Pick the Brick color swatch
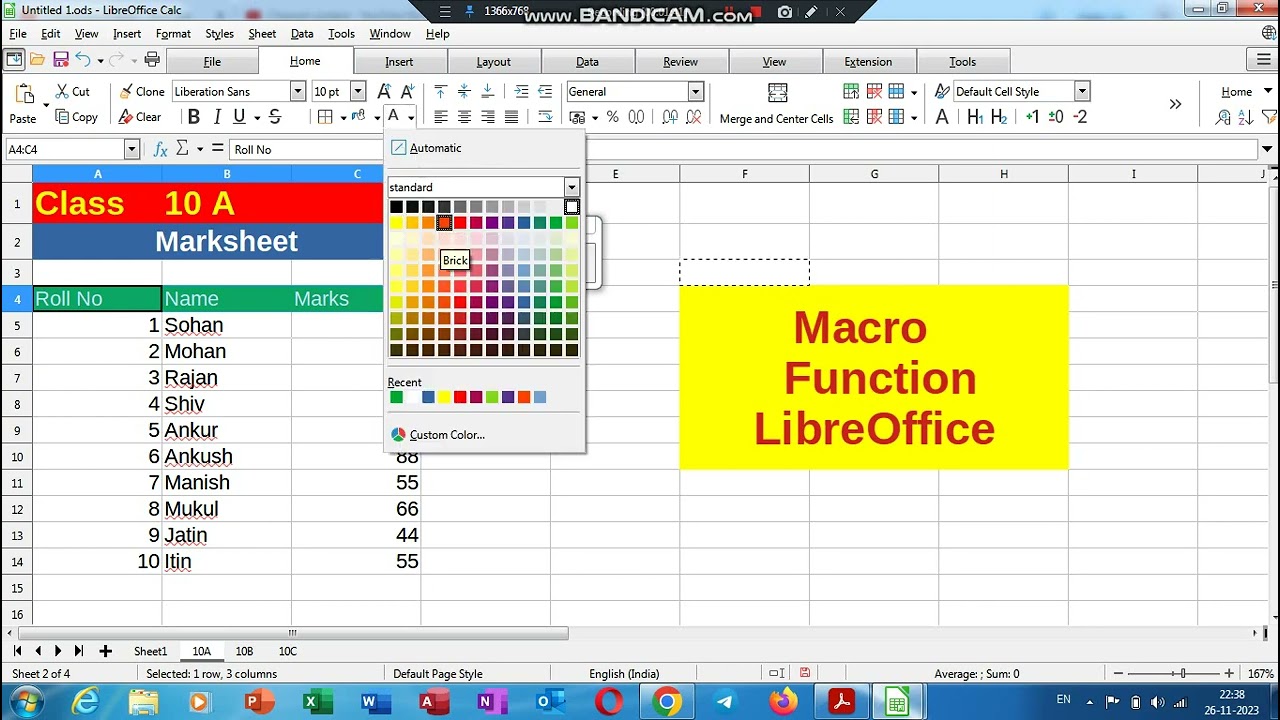The height and width of the screenshot is (720, 1280). tap(444, 223)
